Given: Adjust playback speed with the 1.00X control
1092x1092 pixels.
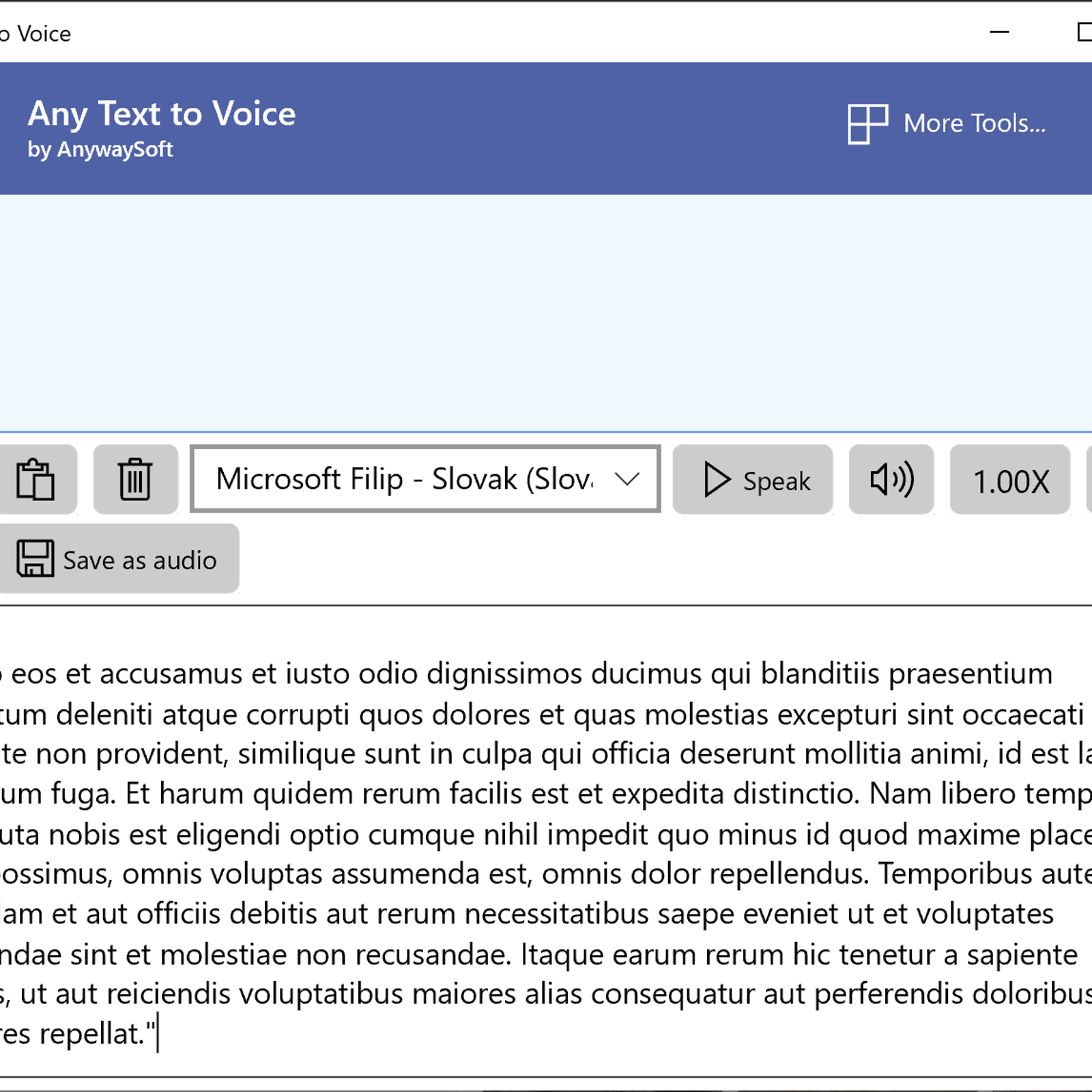Looking at the screenshot, I should tap(1010, 480).
